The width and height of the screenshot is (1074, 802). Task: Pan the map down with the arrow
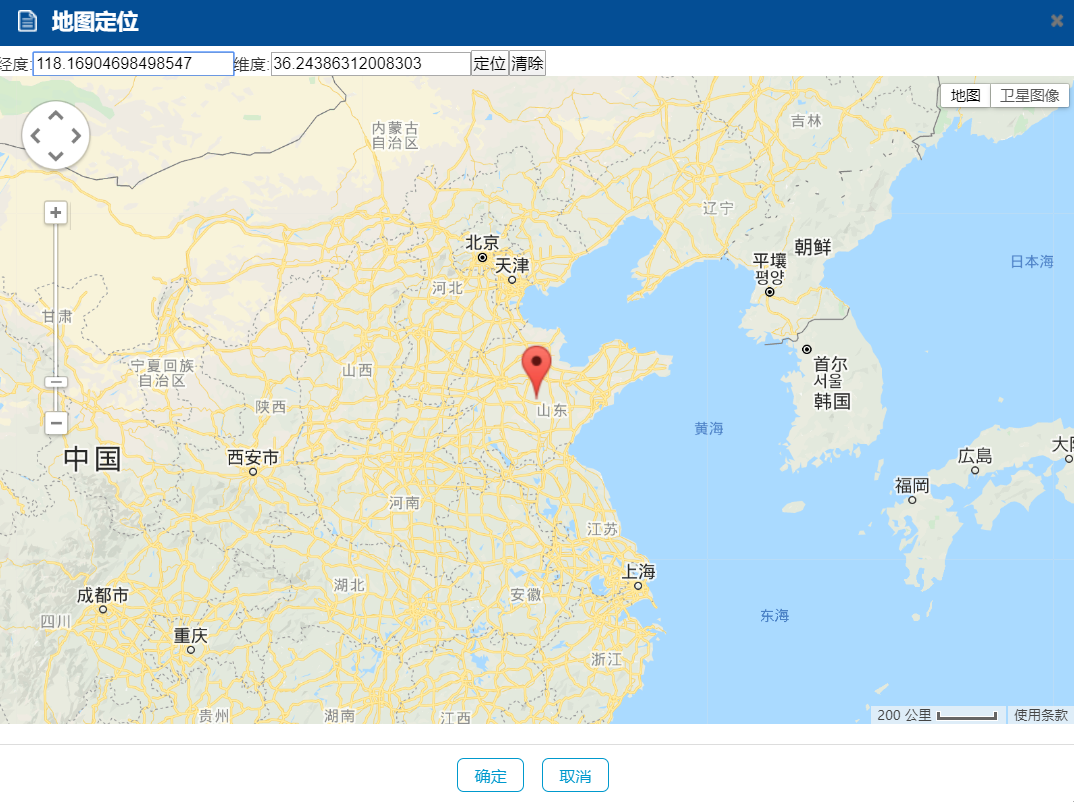(55, 155)
